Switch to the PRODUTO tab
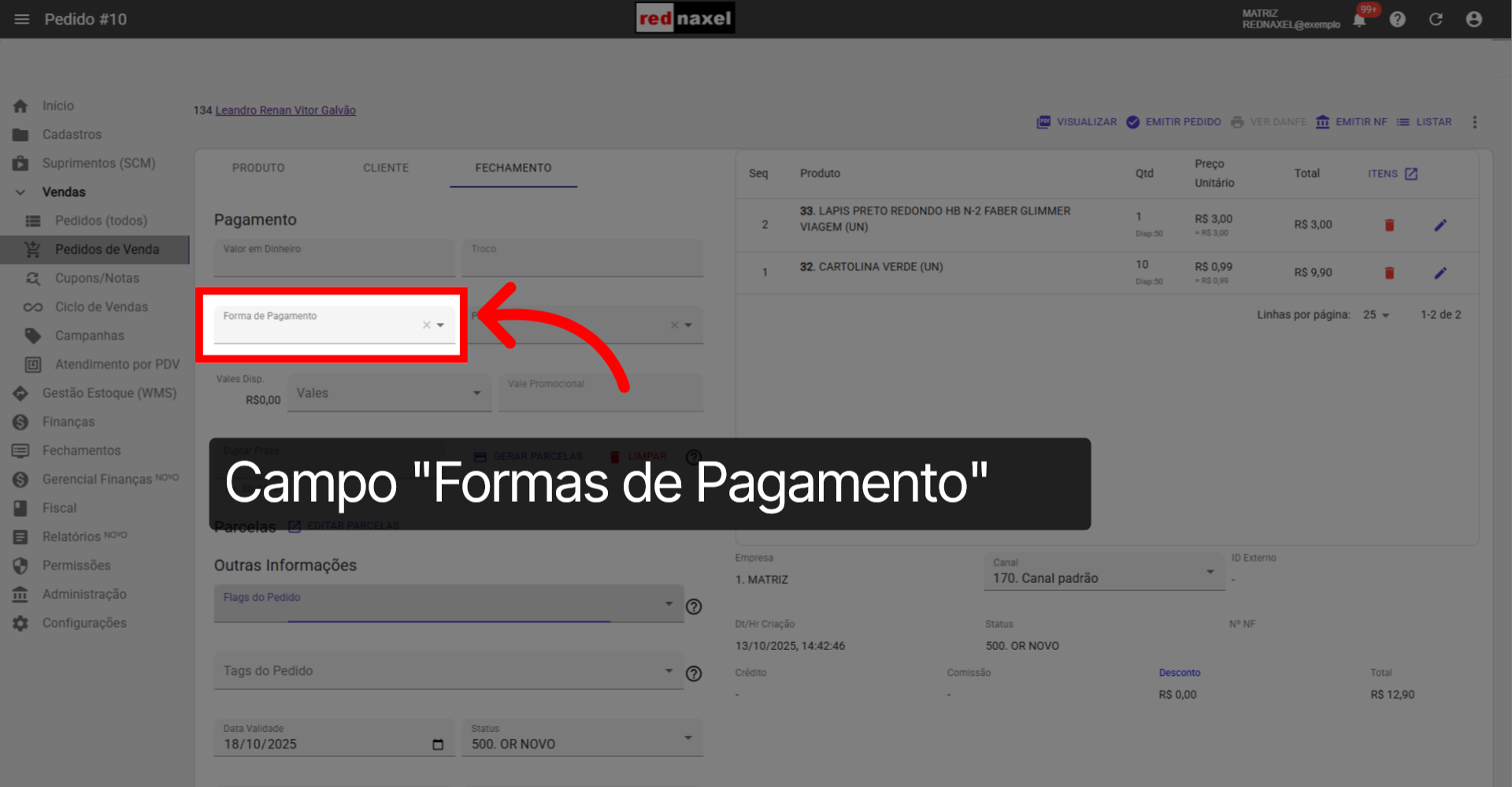Screen dimensions: 1512x787 (258, 167)
